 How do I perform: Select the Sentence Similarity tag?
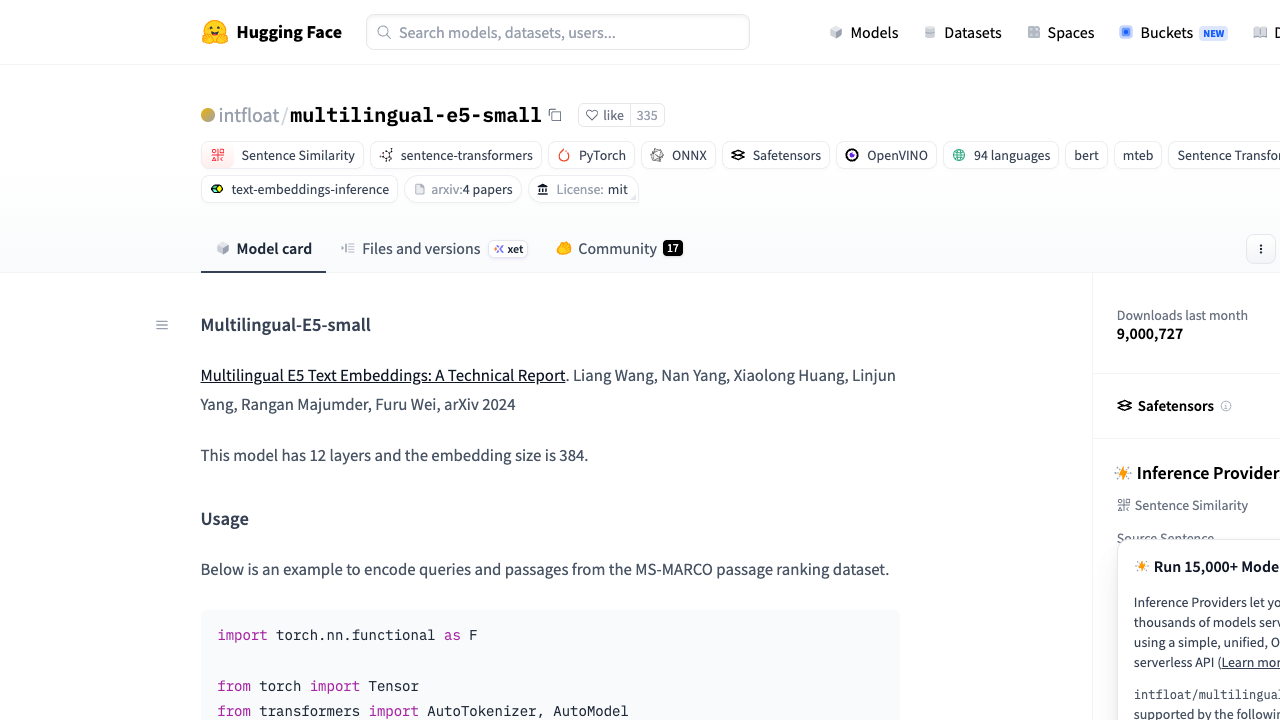click(x=283, y=155)
